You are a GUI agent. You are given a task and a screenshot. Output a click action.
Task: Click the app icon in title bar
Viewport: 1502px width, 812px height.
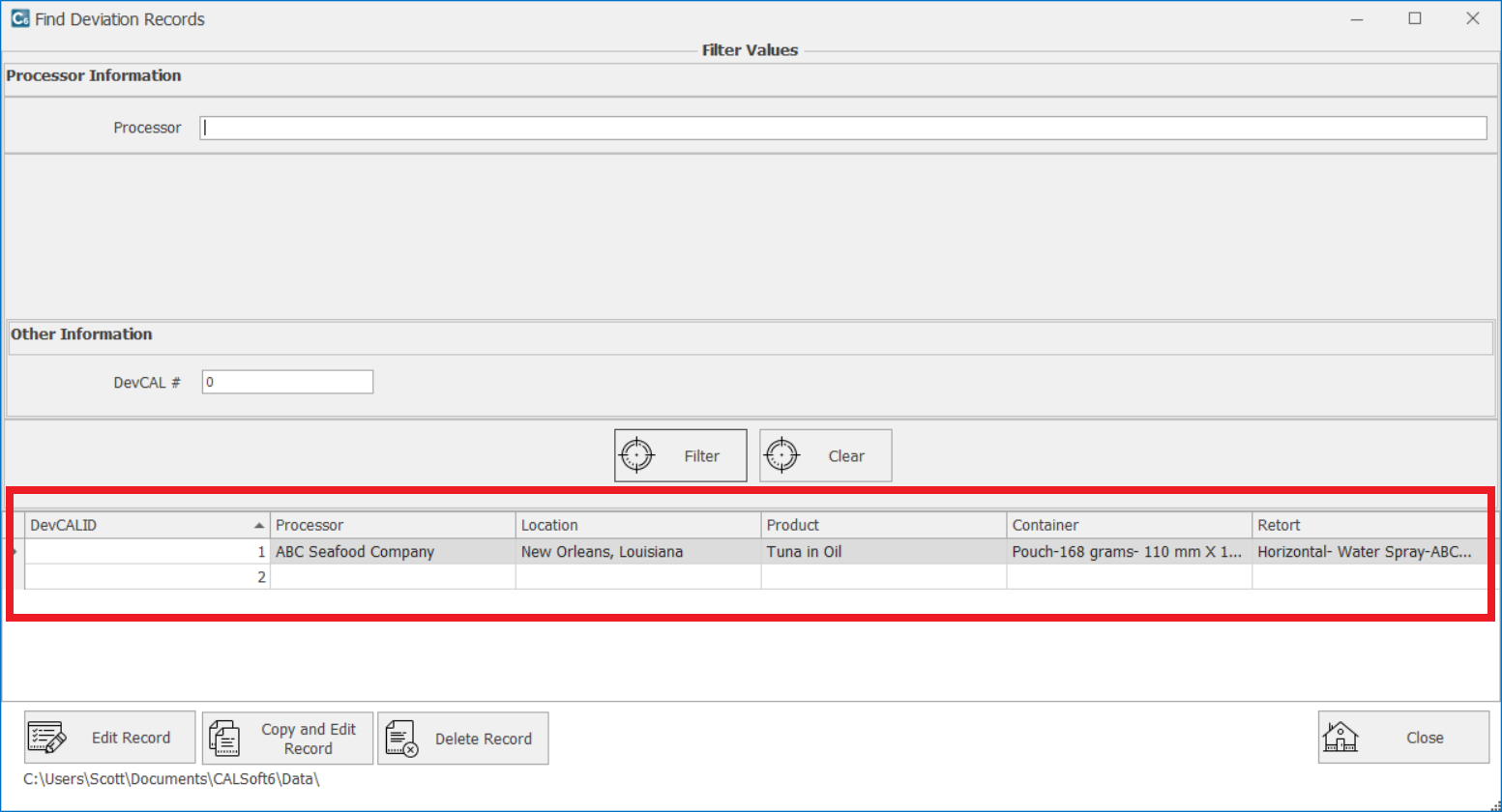click(19, 18)
